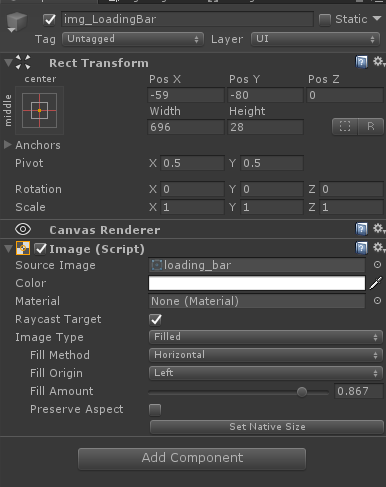Image resolution: width=386 pixels, height=487 pixels.
Task: Uncheck Raycast Target checkbox
Action: [155, 320]
